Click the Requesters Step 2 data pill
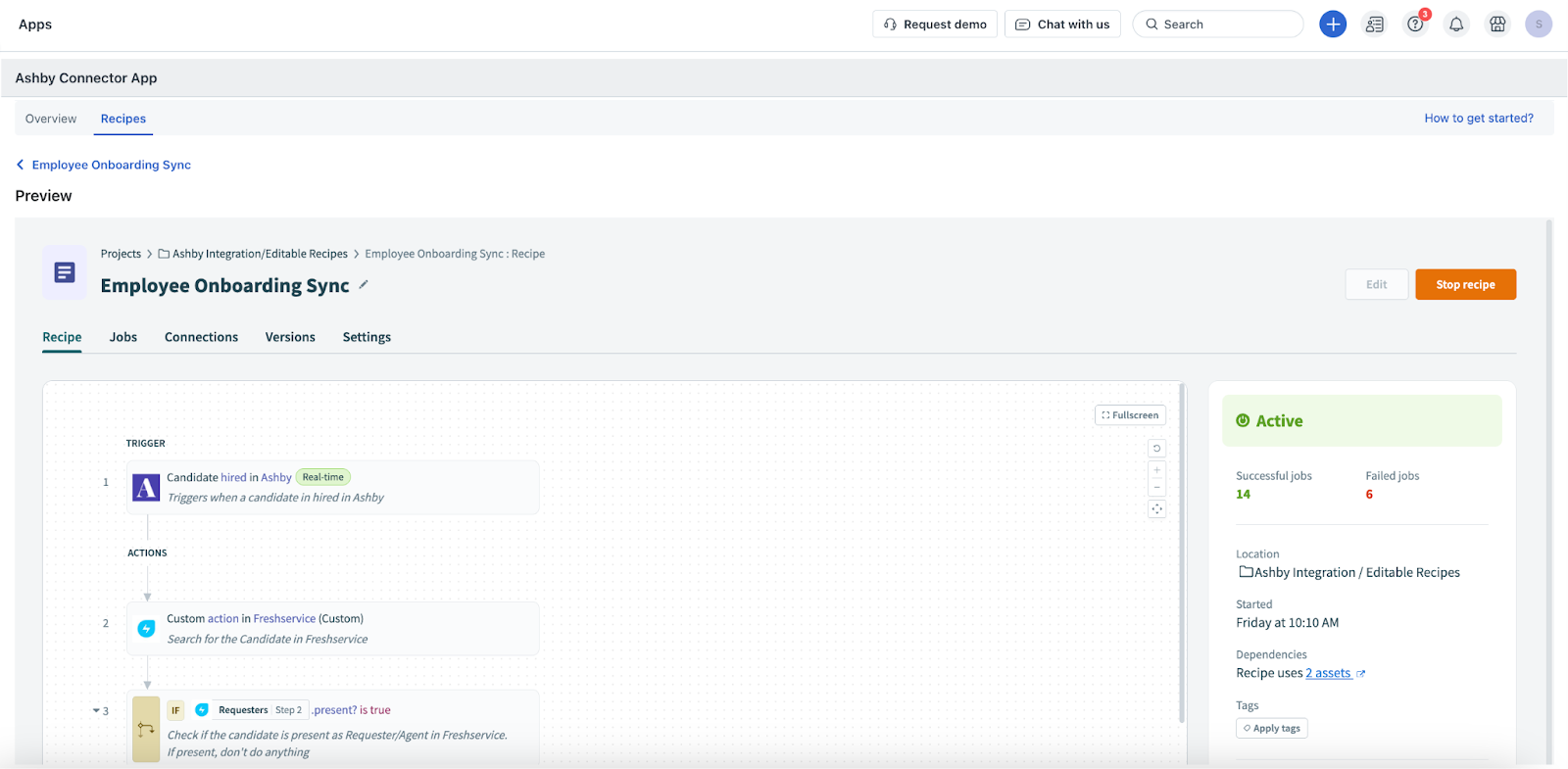1568x769 pixels. 260,709
